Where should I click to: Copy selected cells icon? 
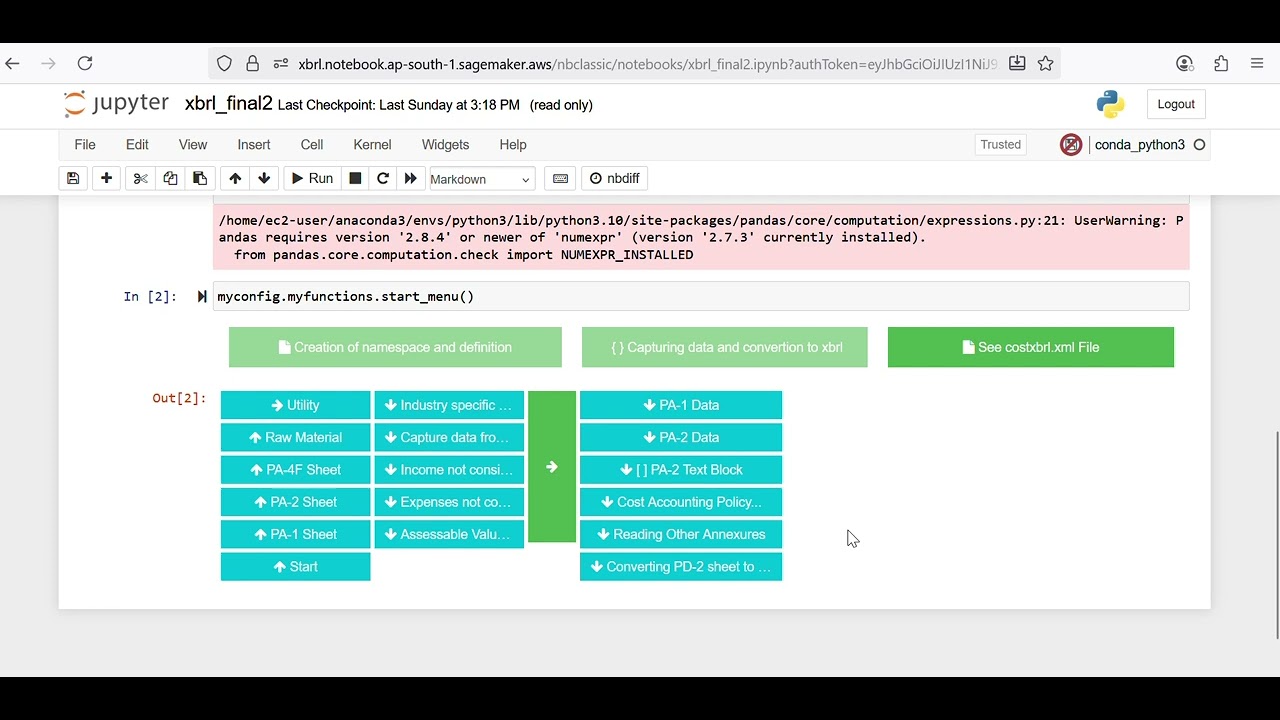(x=170, y=179)
